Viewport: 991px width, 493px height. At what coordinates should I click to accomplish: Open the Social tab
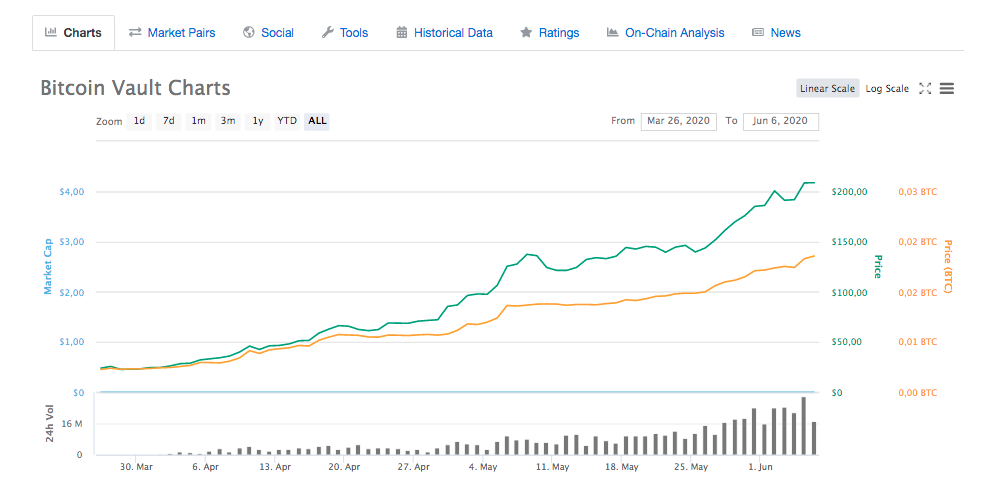click(269, 33)
